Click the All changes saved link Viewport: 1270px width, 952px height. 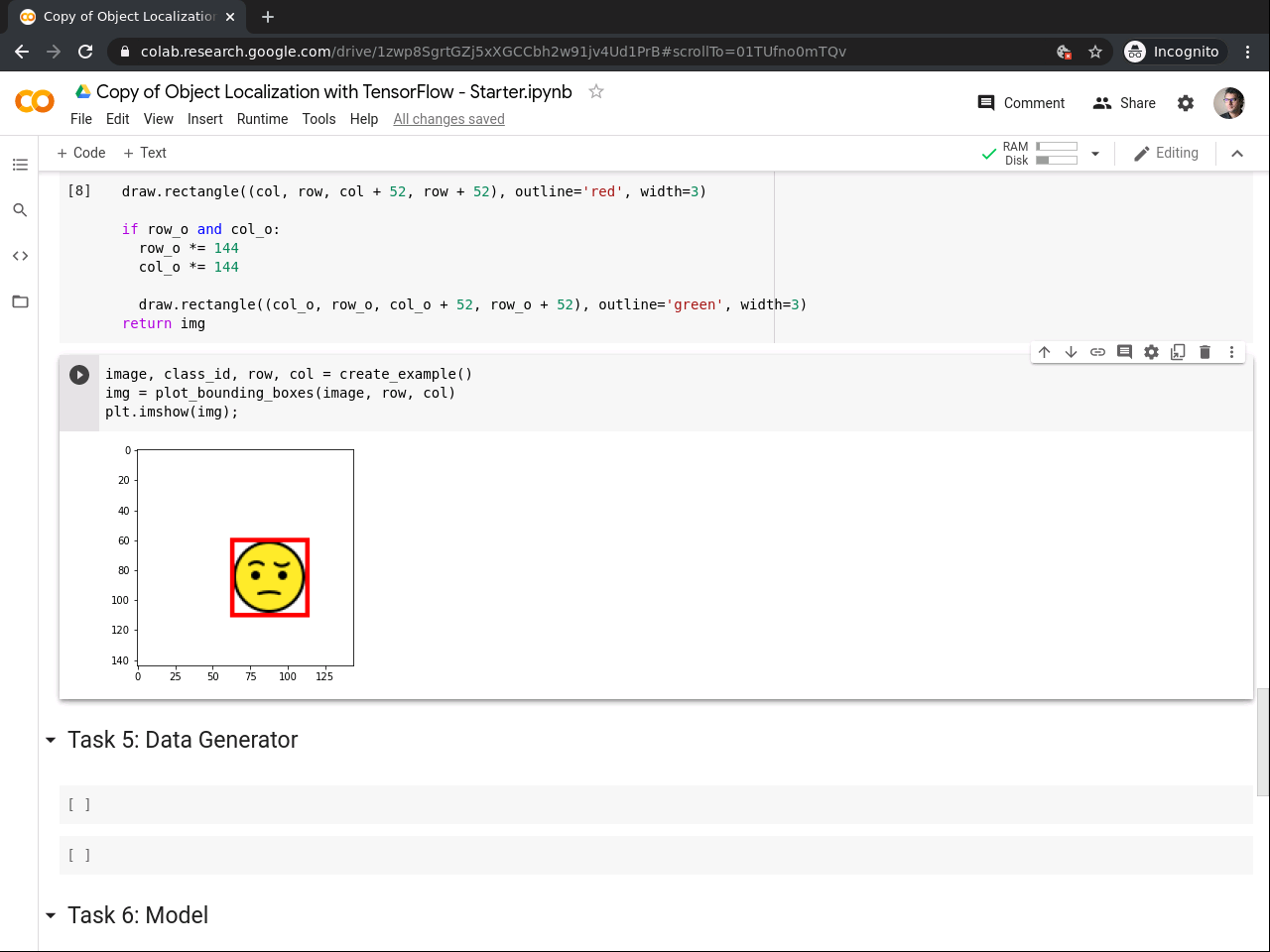click(448, 119)
